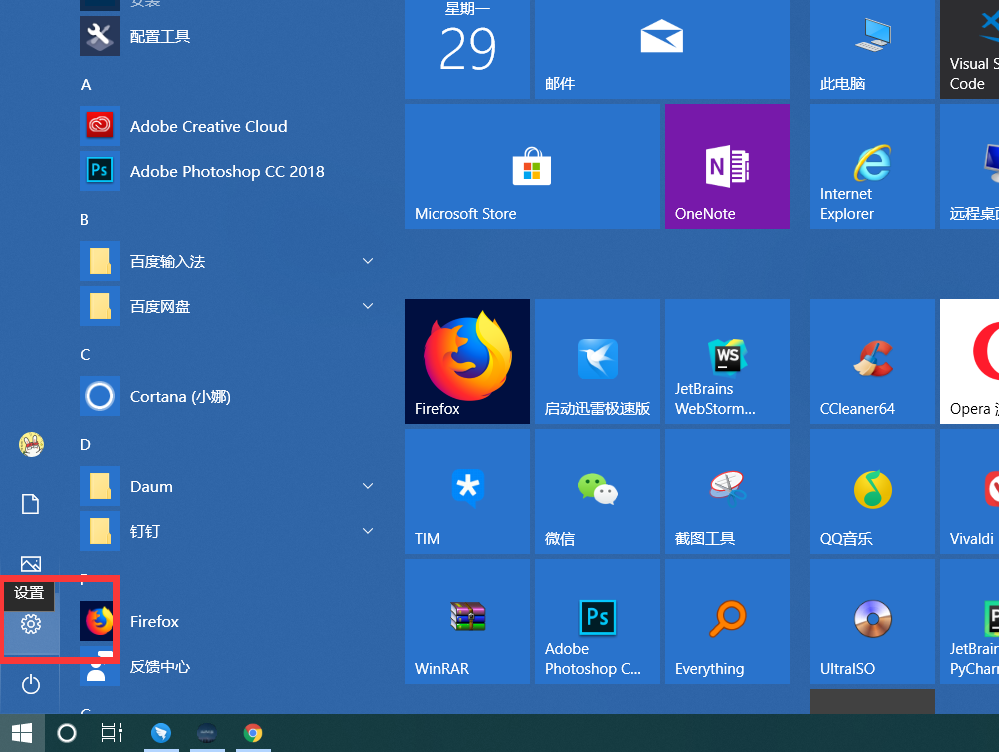Jump to letter index A header
Image resolution: width=999 pixels, height=752 pixels.
pyautogui.click(x=86, y=85)
